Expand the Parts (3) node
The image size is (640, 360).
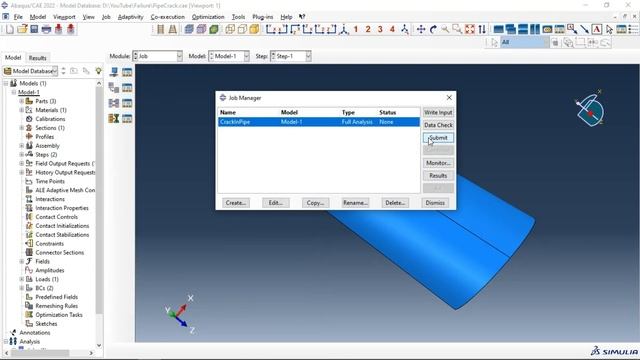[22, 101]
